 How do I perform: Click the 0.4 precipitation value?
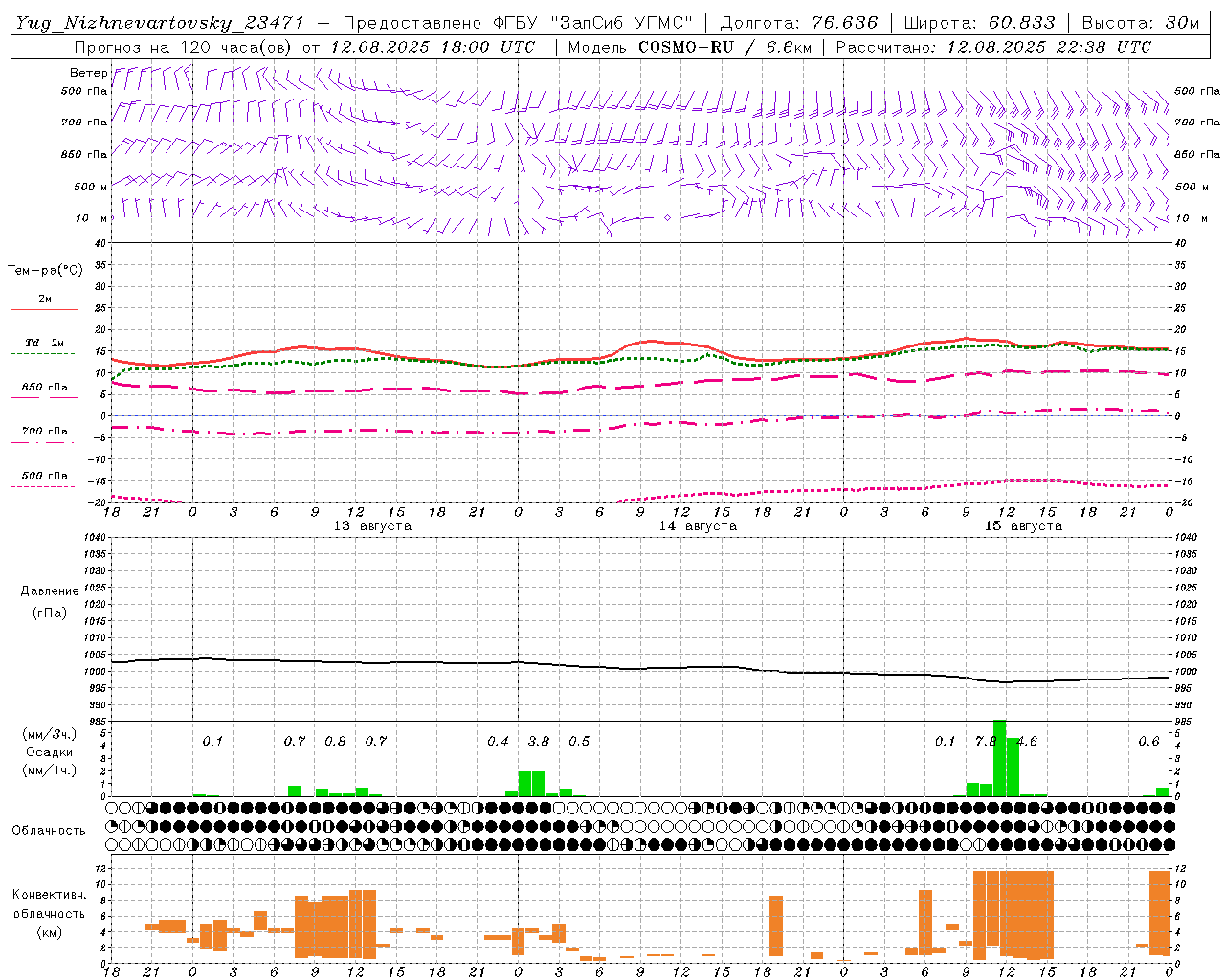point(498,741)
